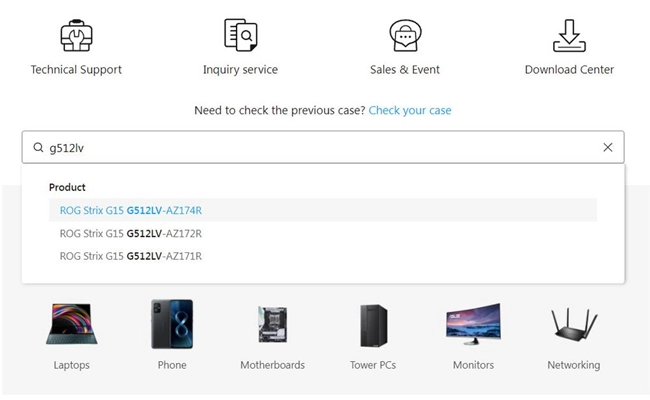Screen dimensions: 650x400
Task: Select the Laptops category icon
Action: [71, 324]
